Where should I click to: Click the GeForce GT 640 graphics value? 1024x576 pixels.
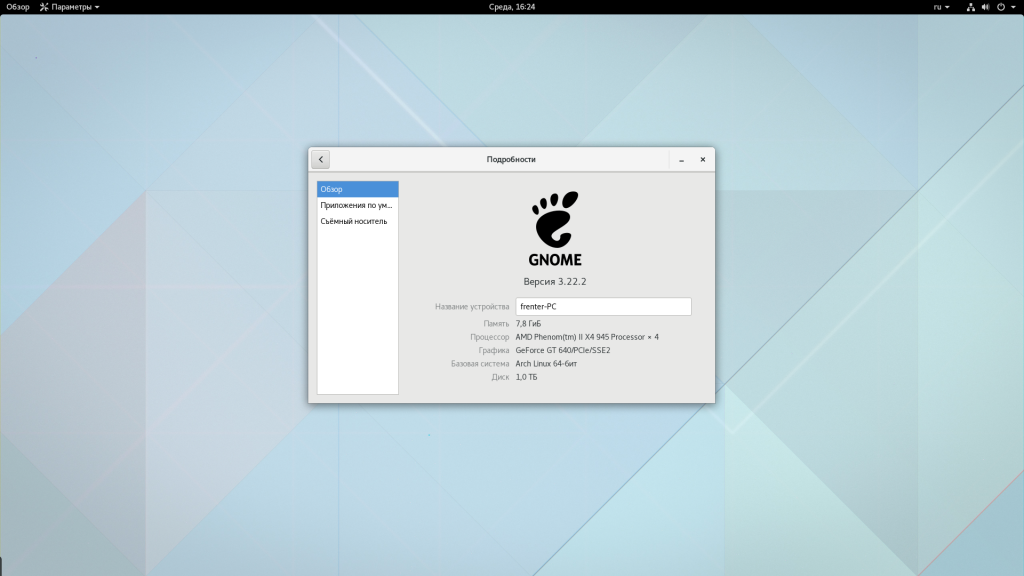tap(563, 350)
